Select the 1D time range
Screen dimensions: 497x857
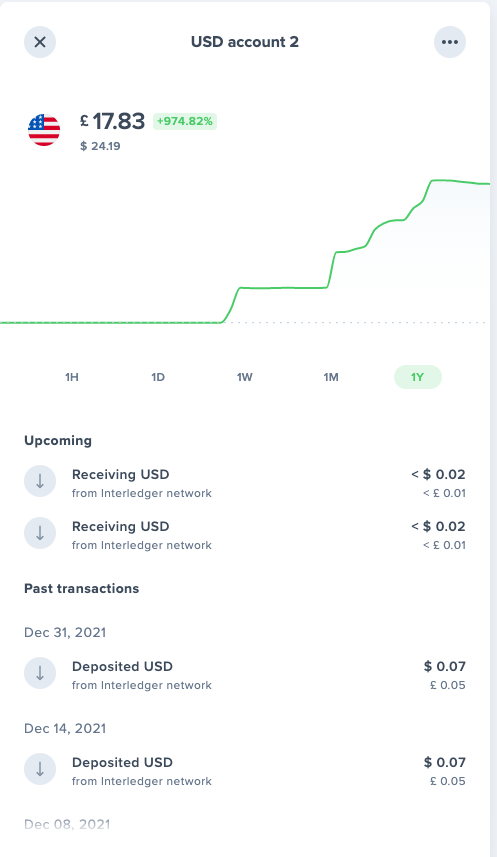pos(158,377)
